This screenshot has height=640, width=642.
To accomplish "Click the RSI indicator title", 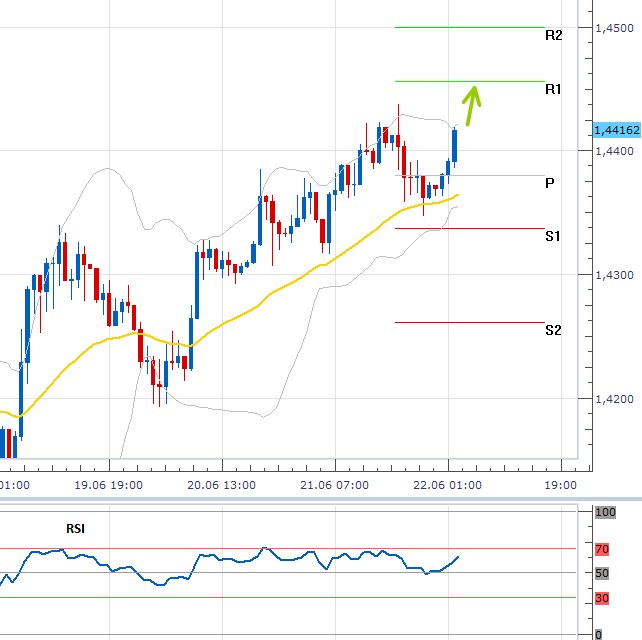I will [74, 528].
